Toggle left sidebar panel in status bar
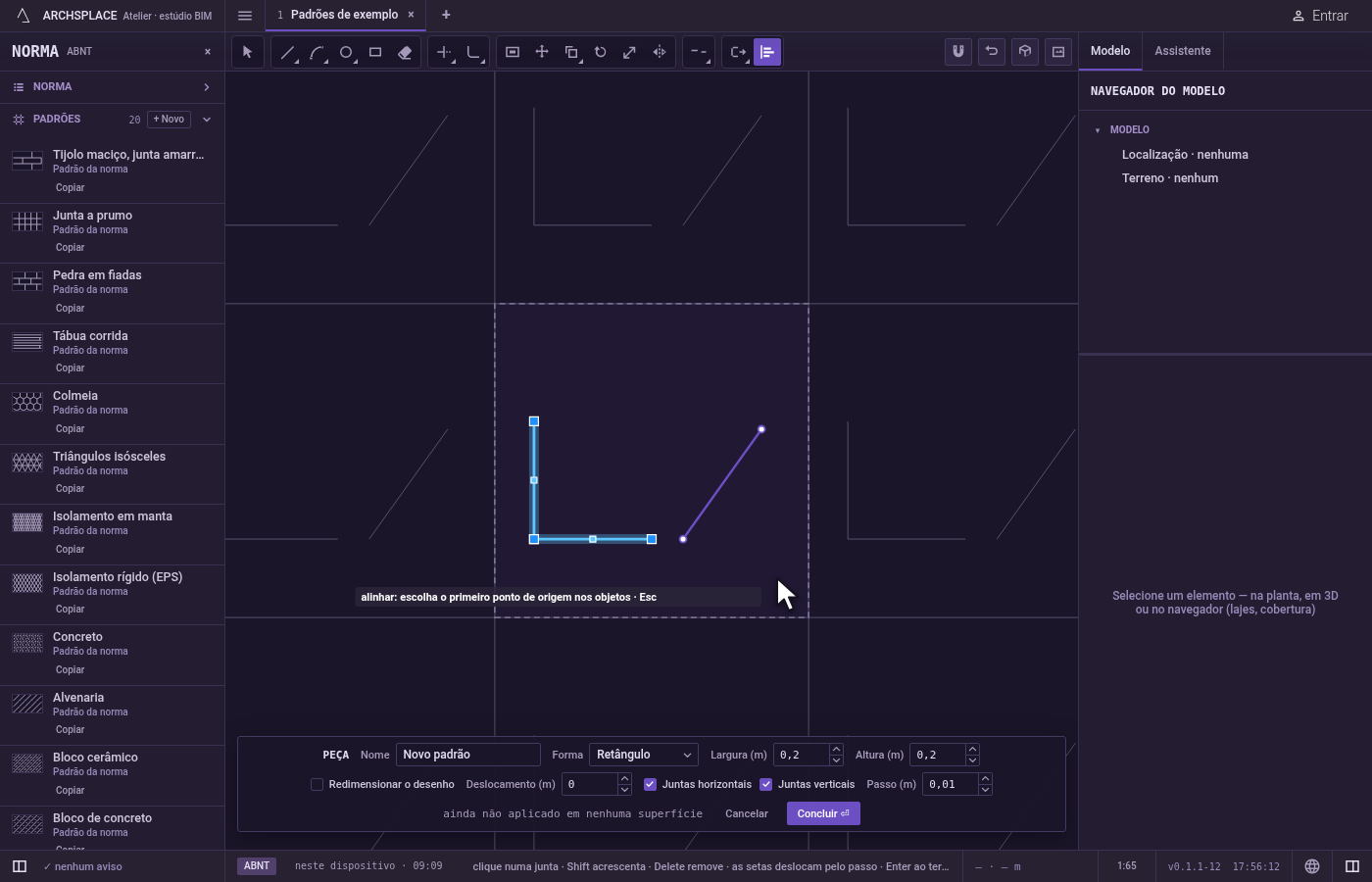 19,866
